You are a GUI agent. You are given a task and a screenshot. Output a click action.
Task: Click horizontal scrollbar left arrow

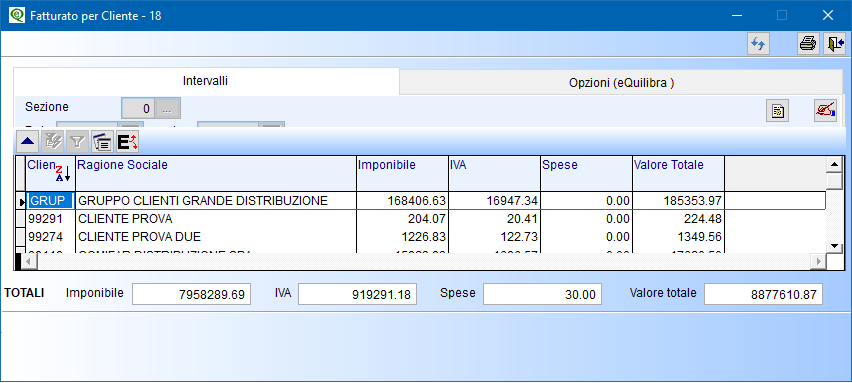(29, 261)
